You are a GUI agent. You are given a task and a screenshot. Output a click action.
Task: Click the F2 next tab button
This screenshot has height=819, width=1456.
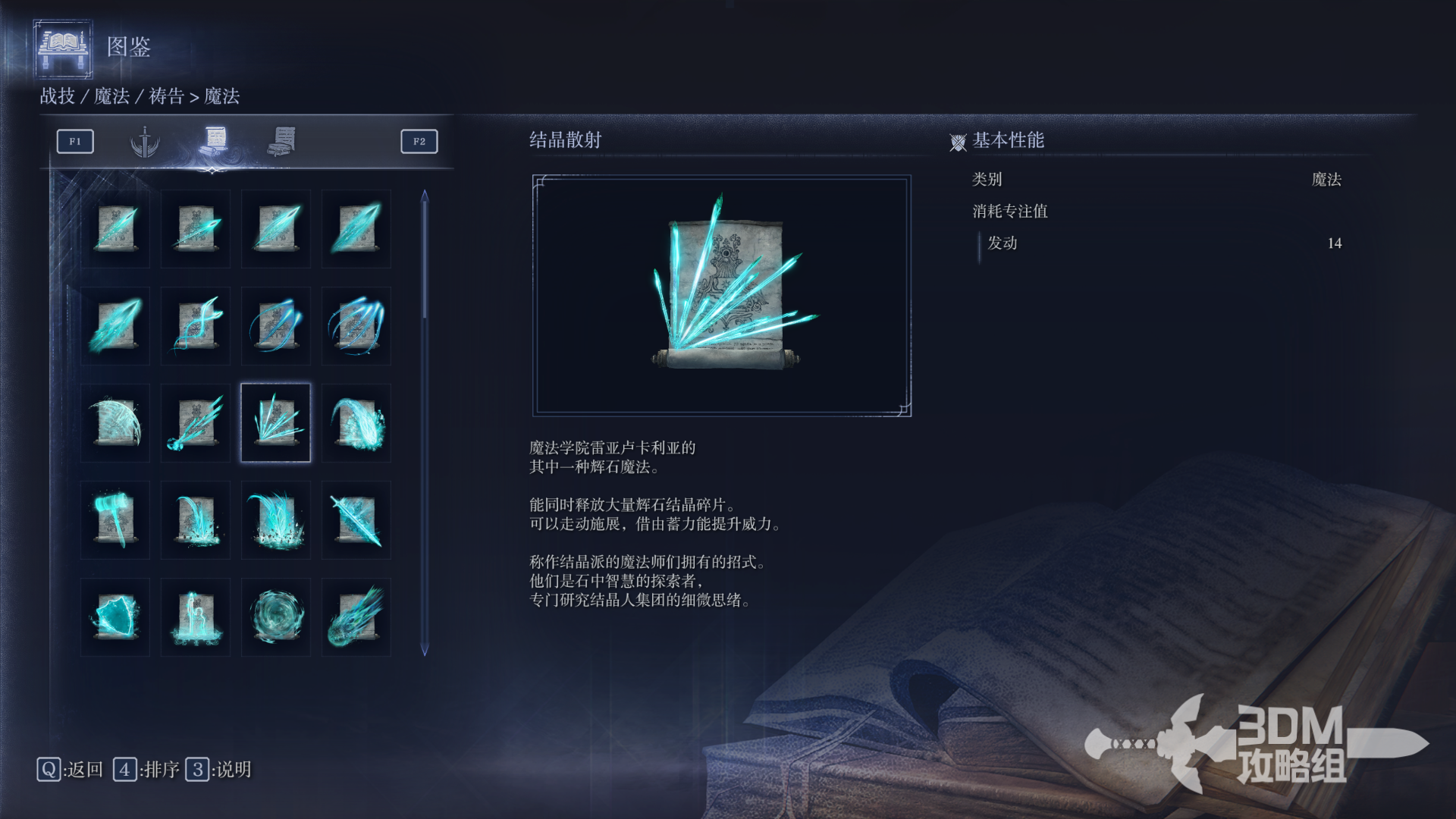tap(419, 141)
